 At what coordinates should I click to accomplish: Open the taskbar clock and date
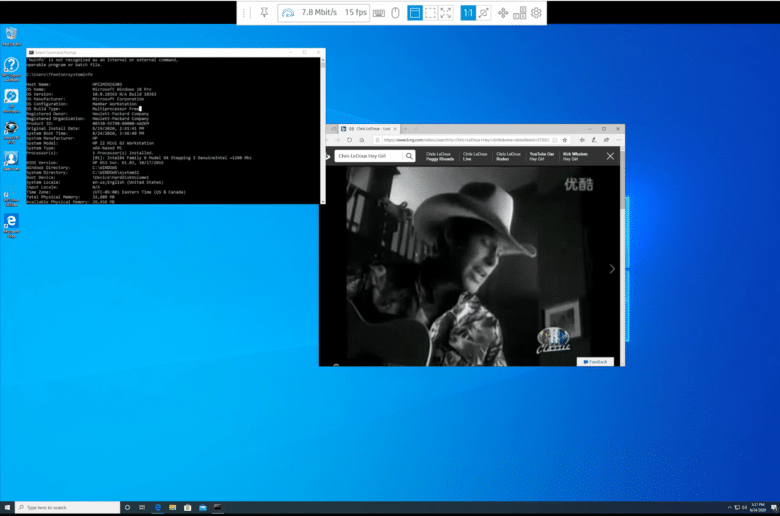[x=758, y=508]
